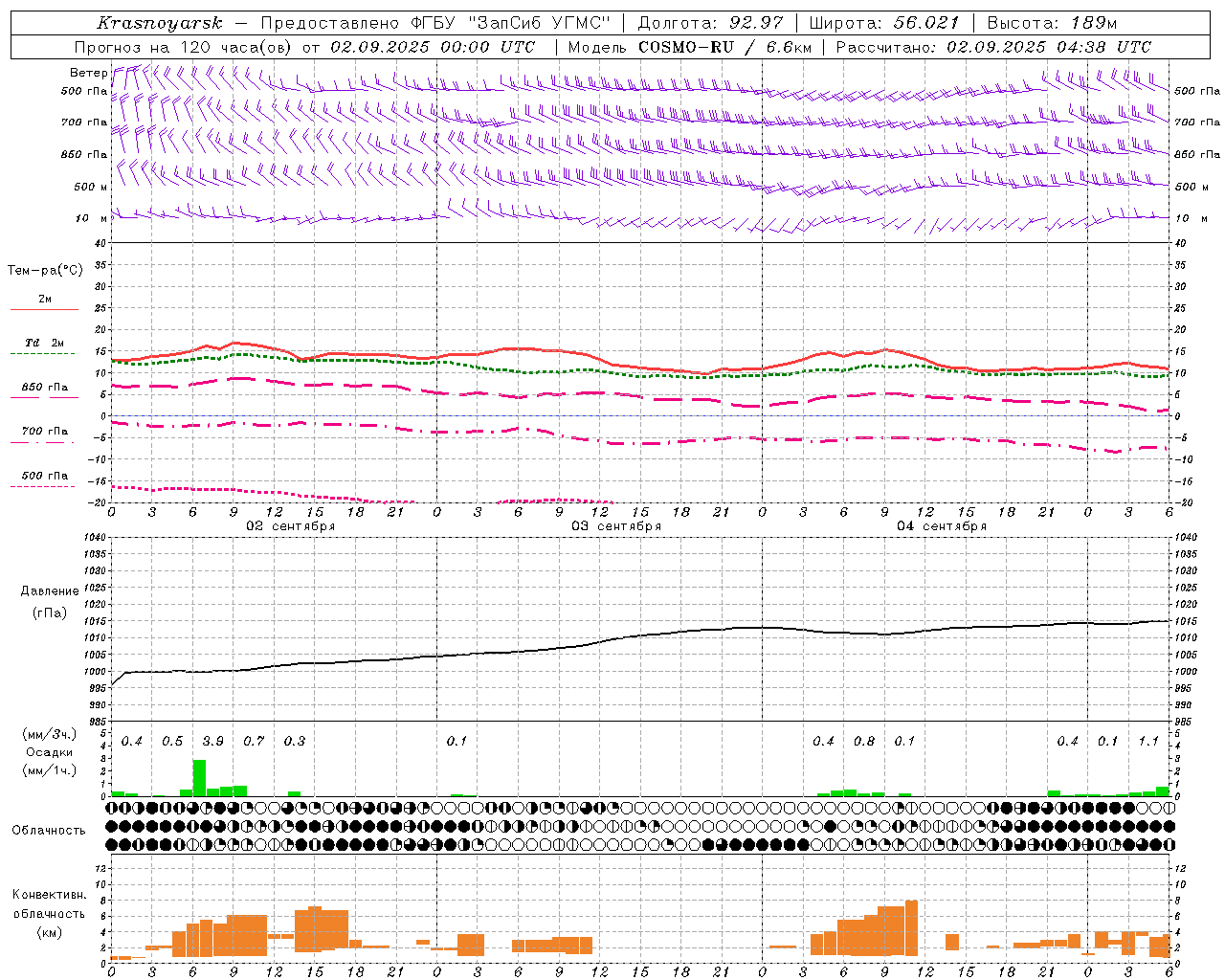Click the Ветер wind panel label

pos(88,73)
